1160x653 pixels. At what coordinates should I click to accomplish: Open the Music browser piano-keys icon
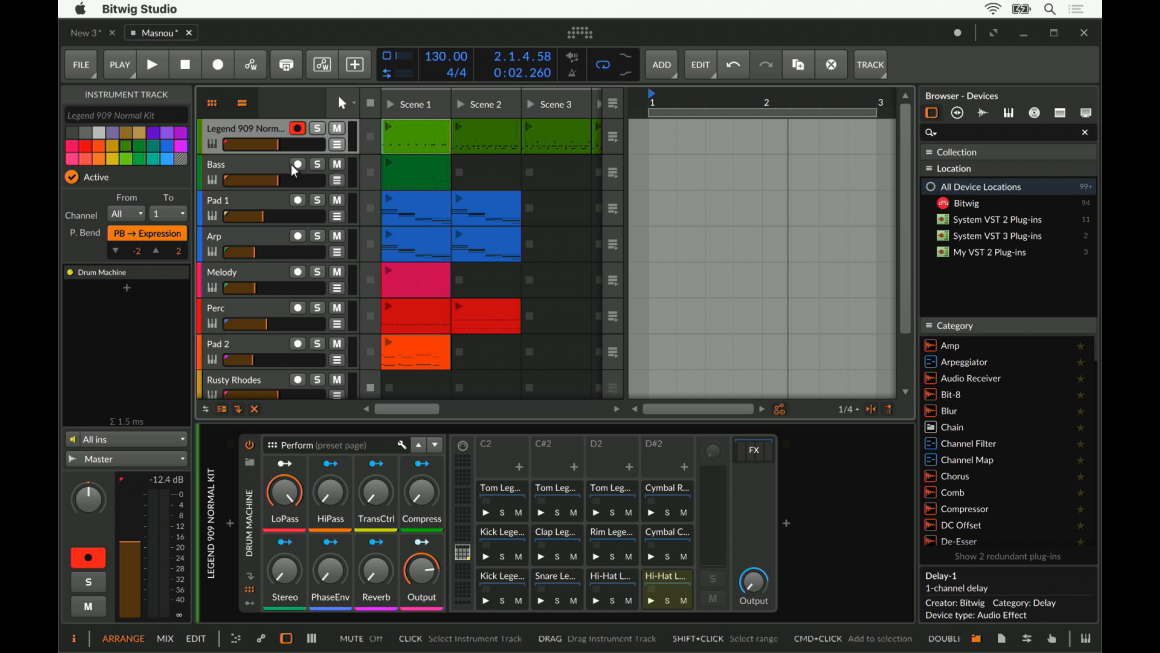pyautogui.click(x=1008, y=113)
